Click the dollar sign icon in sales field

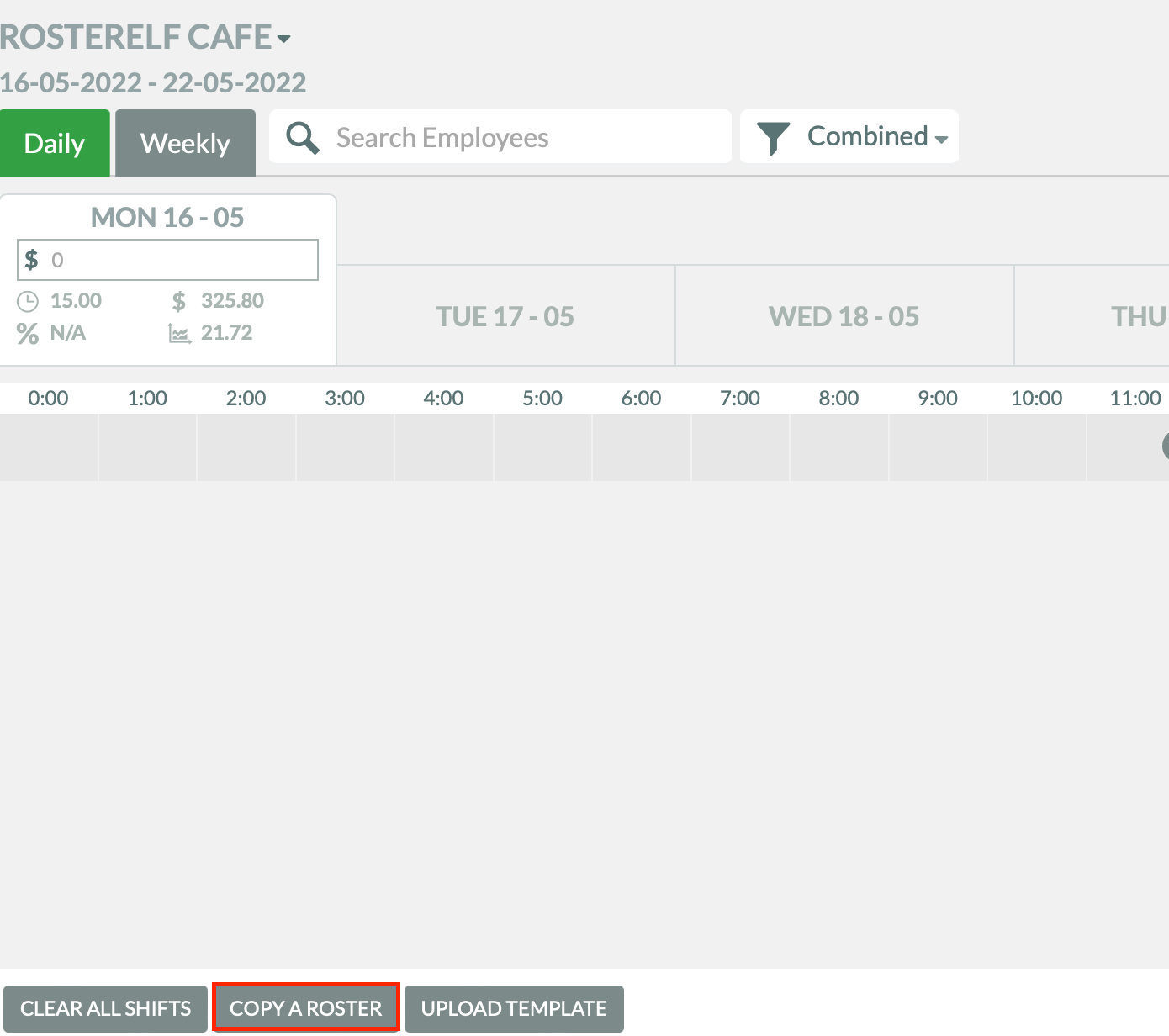[x=31, y=259]
